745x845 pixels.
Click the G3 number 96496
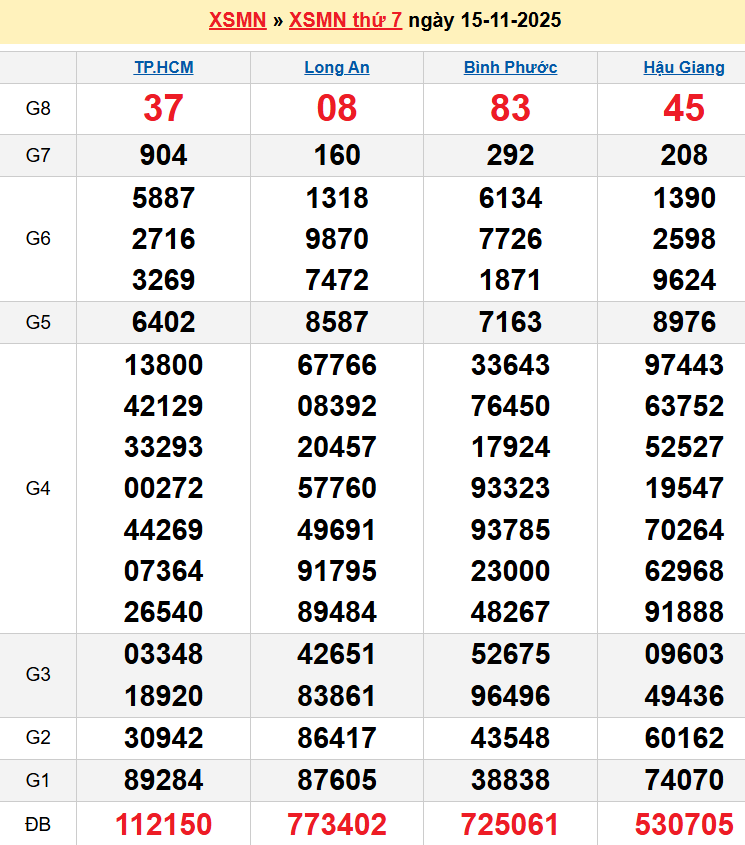[x=510, y=696]
